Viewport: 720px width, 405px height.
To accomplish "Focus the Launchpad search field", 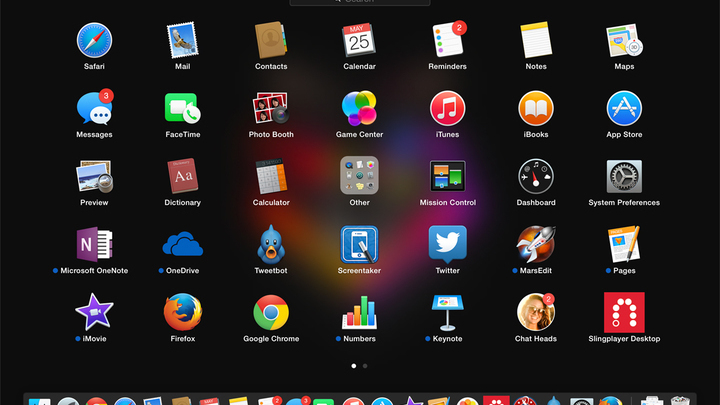I will pos(360,2).
